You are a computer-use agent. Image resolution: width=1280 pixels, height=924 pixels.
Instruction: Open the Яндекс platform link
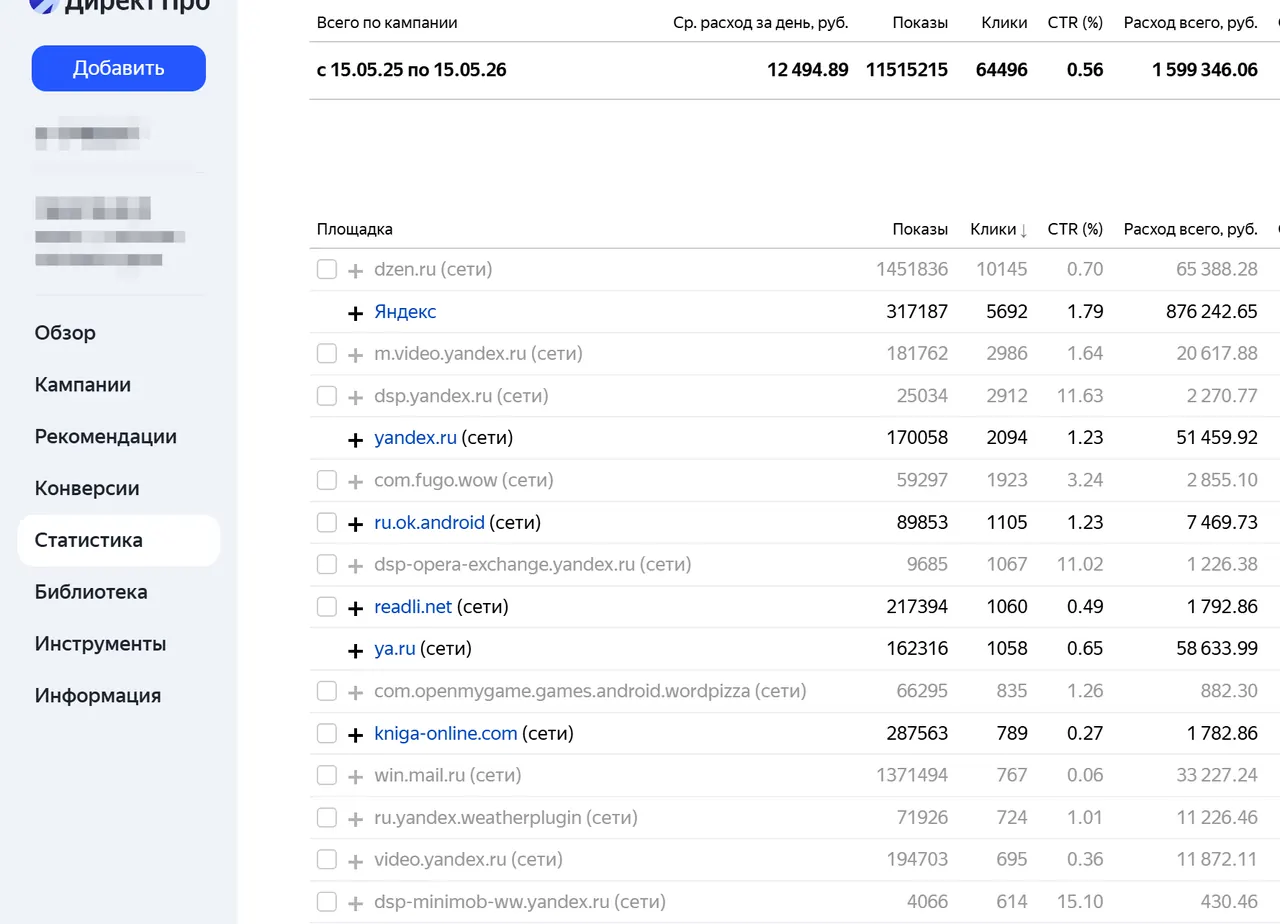405,312
